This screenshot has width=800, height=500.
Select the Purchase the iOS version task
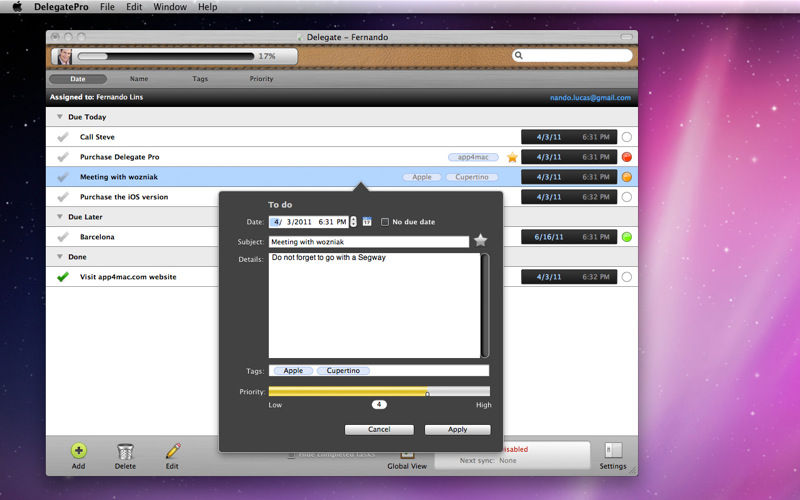pyautogui.click(x=124, y=197)
